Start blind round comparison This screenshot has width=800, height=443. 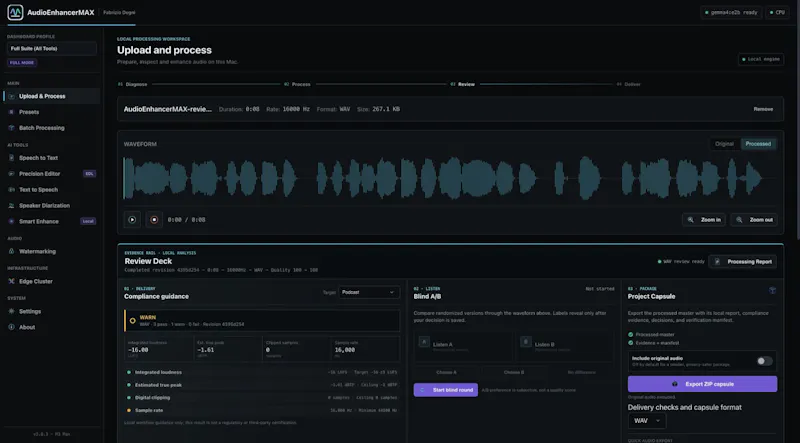click(x=446, y=390)
